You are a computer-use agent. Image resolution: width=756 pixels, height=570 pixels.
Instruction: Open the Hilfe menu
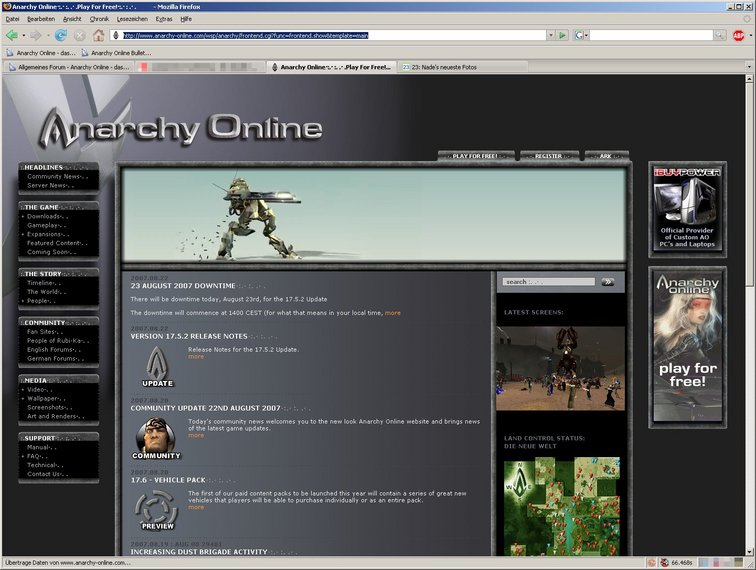[186, 19]
